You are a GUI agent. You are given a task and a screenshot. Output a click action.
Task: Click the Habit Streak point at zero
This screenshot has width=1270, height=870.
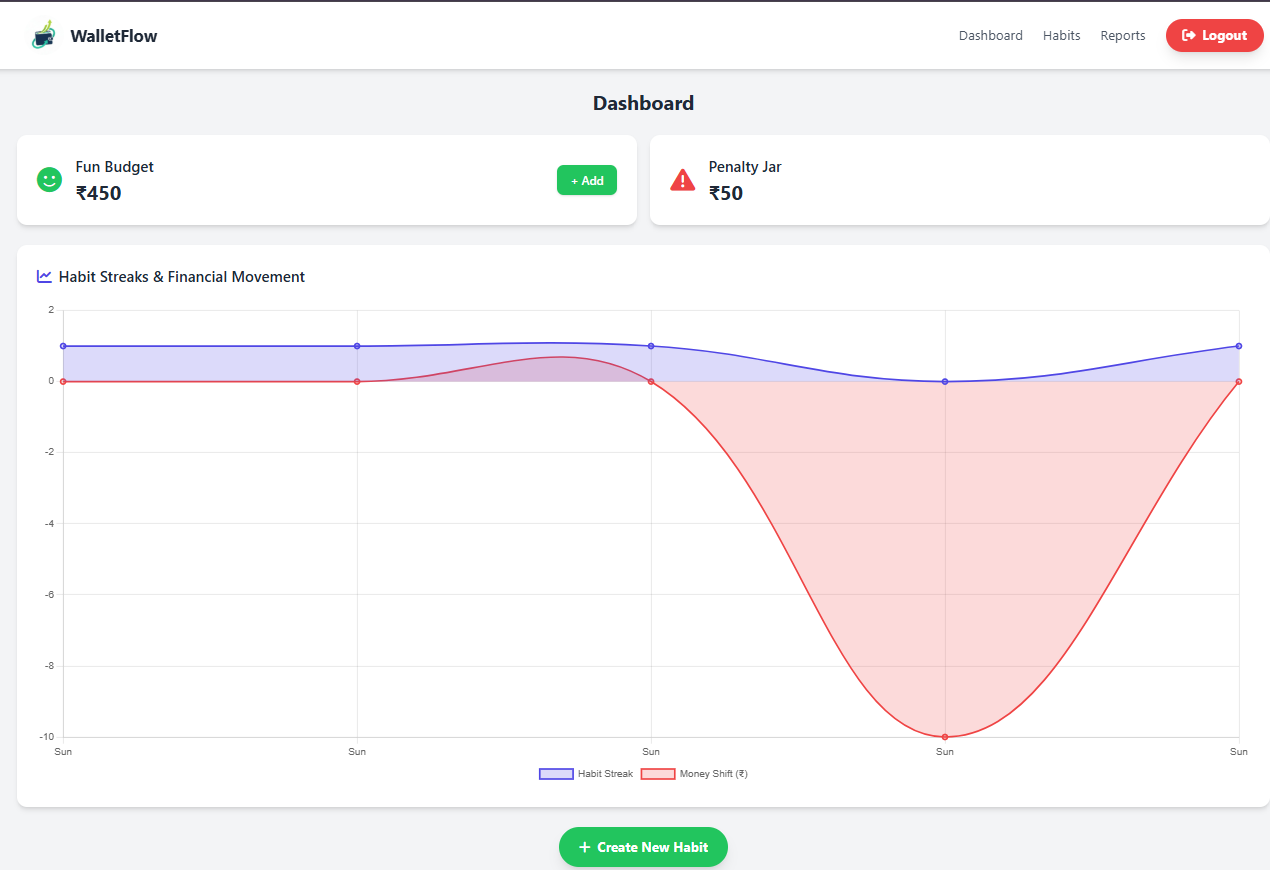point(945,381)
